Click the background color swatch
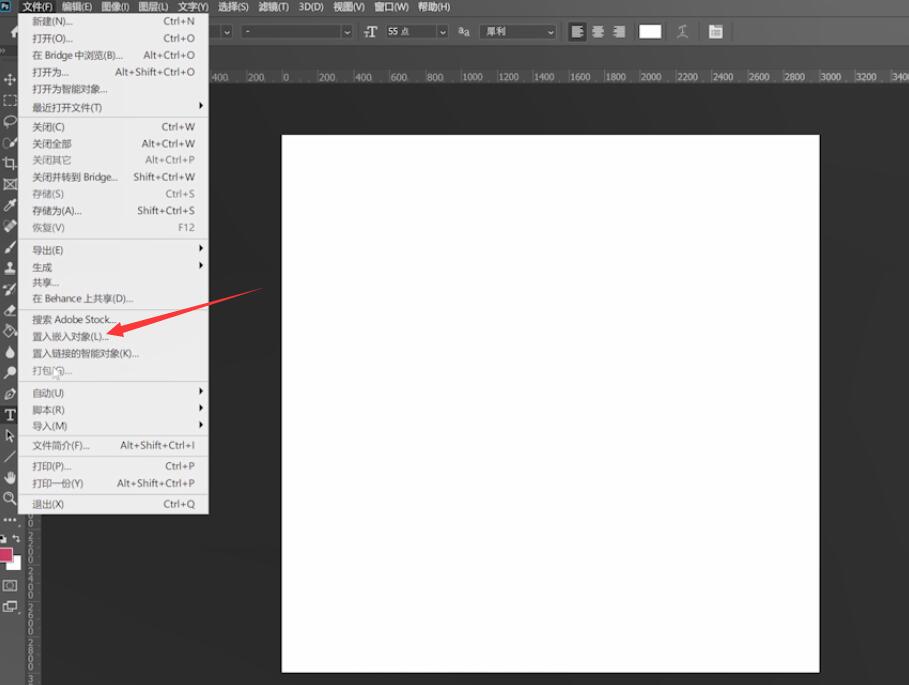 click(x=17, y=564)
